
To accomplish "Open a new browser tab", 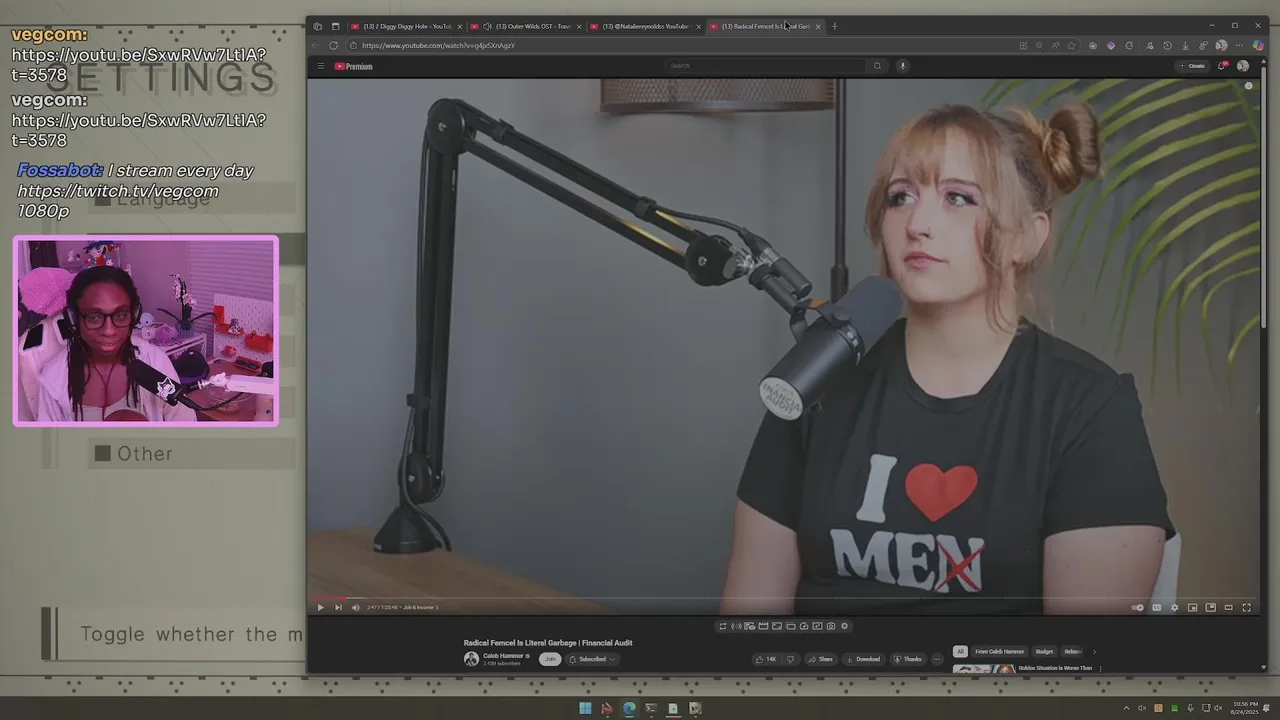I will 835,26.
